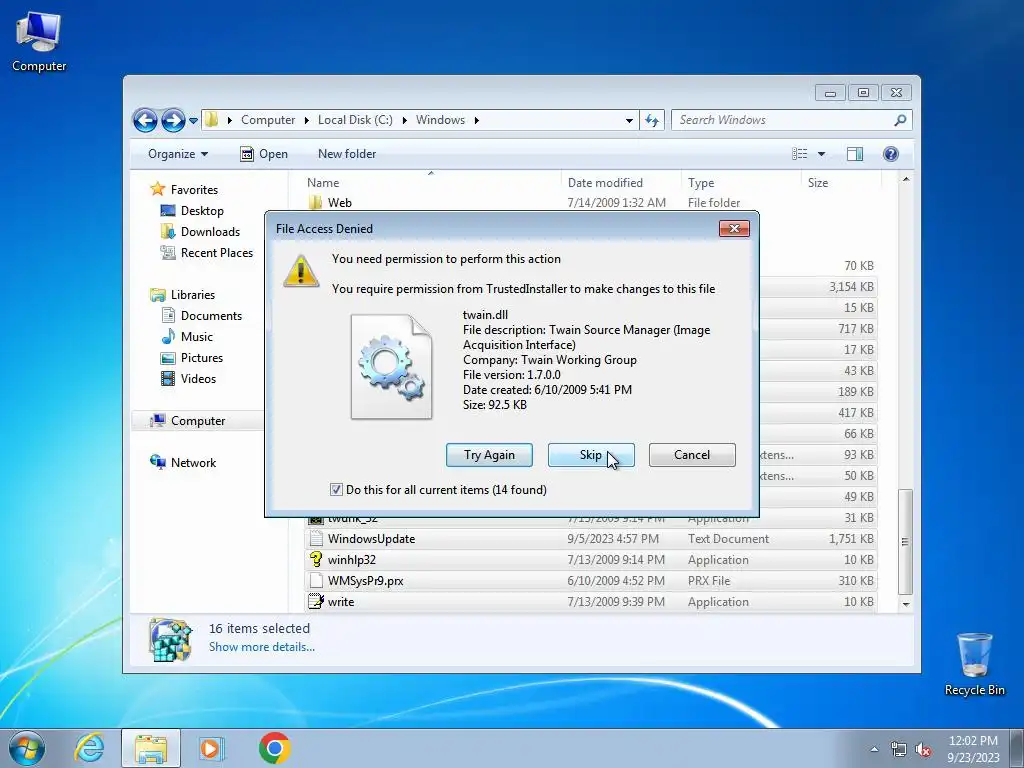Click New folder in the toolbar

(x=347, y=154)
